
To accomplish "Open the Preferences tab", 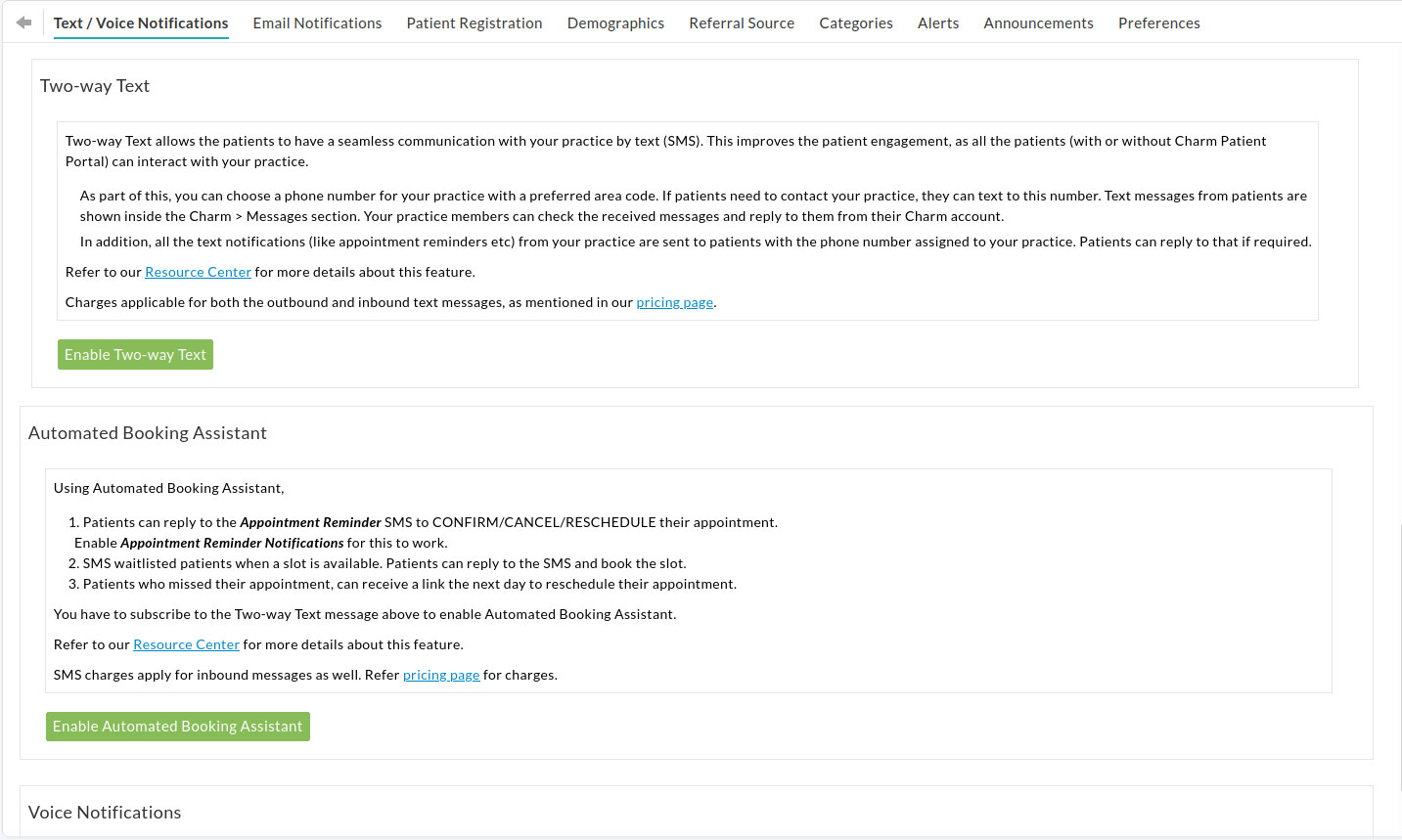I will point(1158,22).
